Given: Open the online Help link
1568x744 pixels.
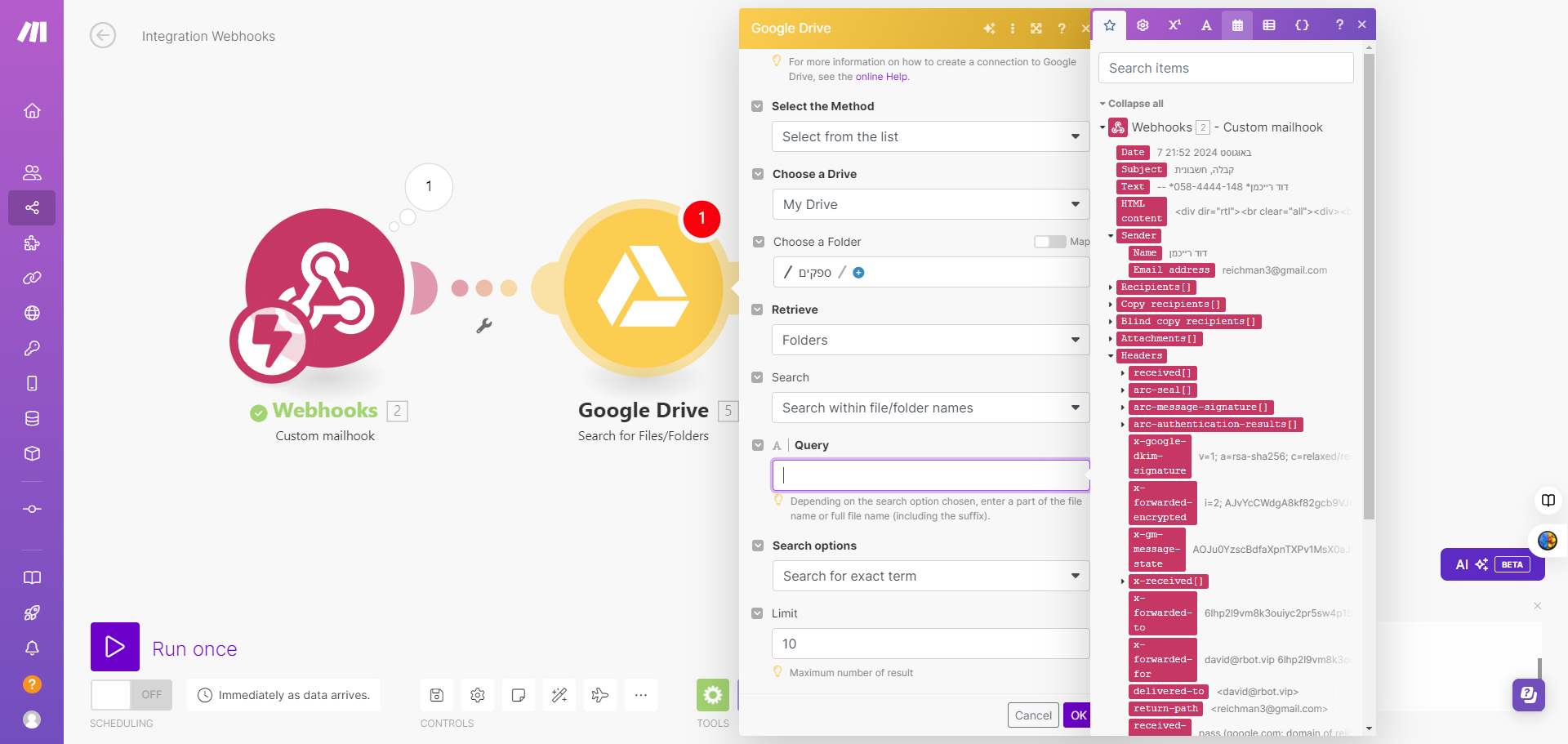Looking at the screenshot, I should tap(881, 77).
